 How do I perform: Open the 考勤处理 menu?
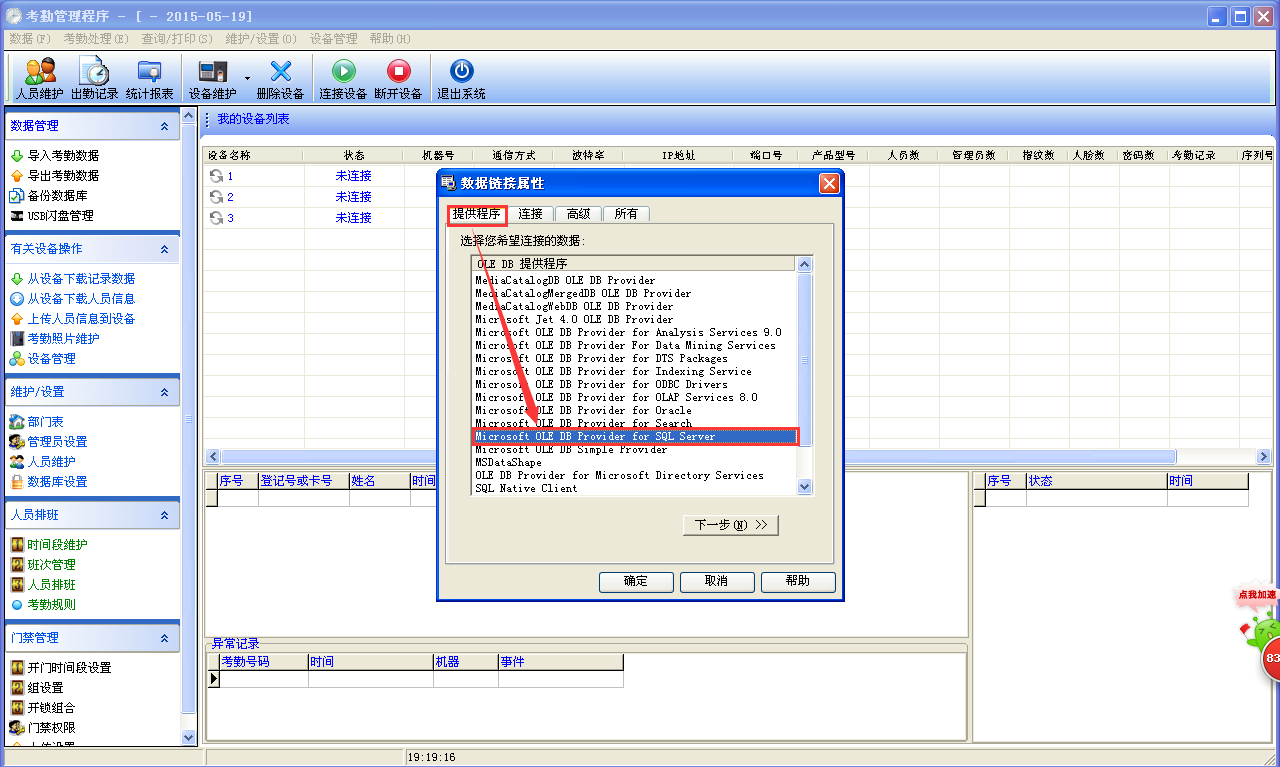click(x=96, y=39)
